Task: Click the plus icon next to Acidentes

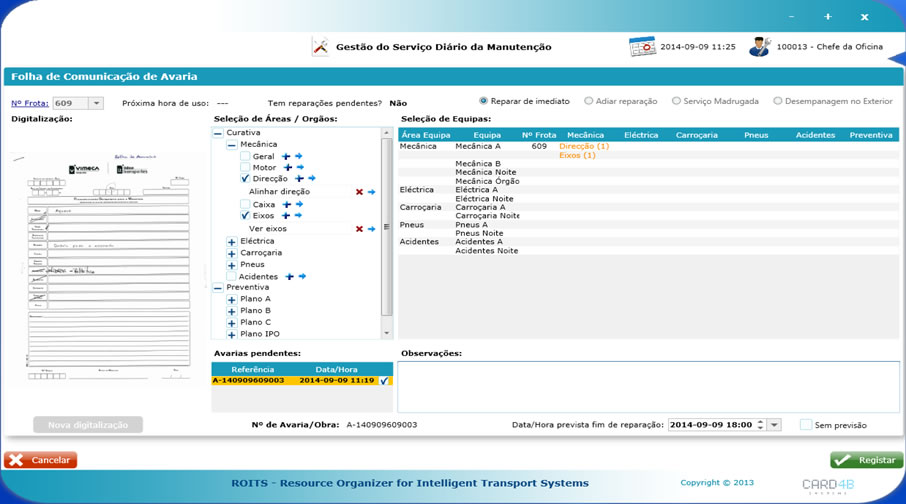Action: click(289, 277)
